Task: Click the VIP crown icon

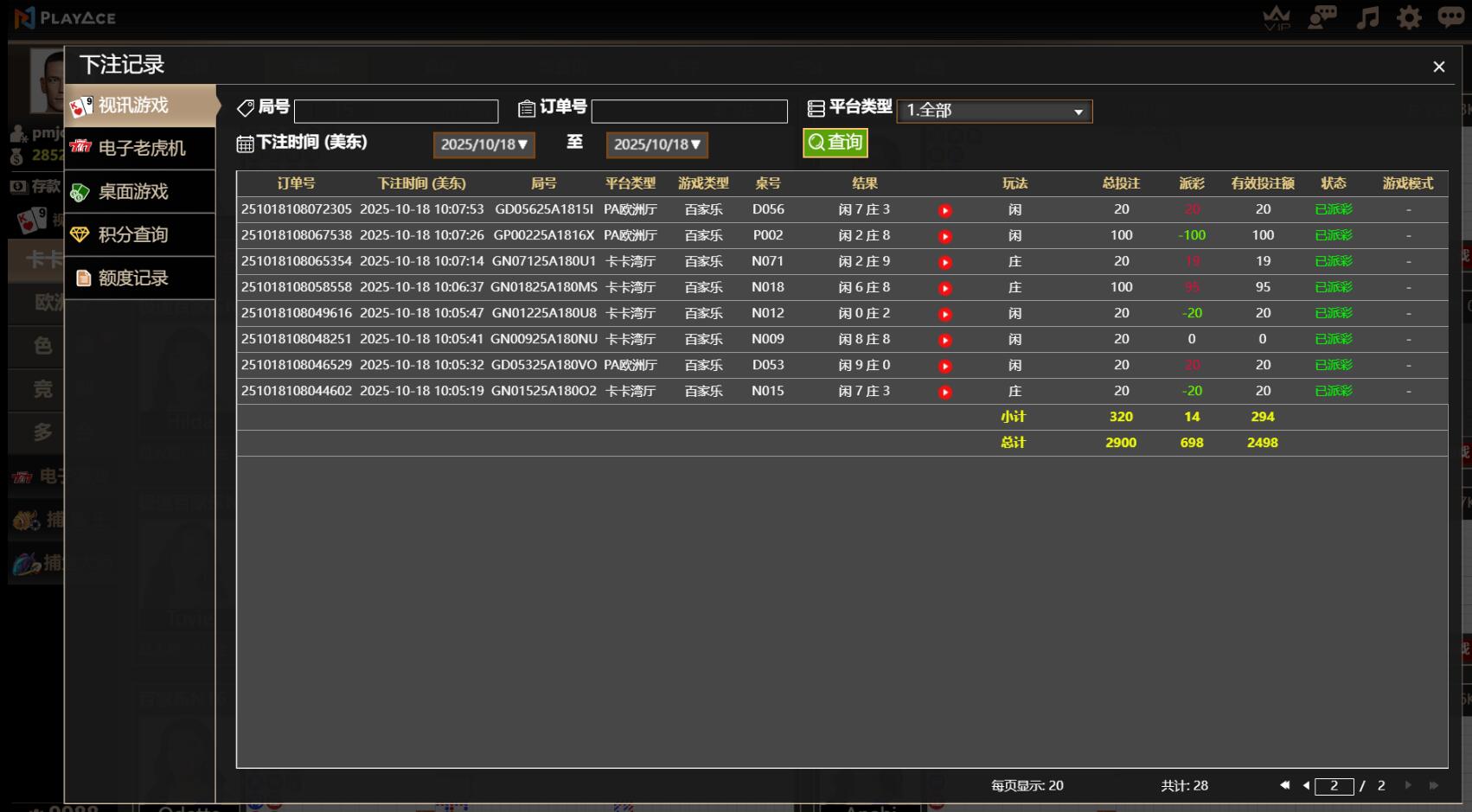Action: coord(1277,17)
